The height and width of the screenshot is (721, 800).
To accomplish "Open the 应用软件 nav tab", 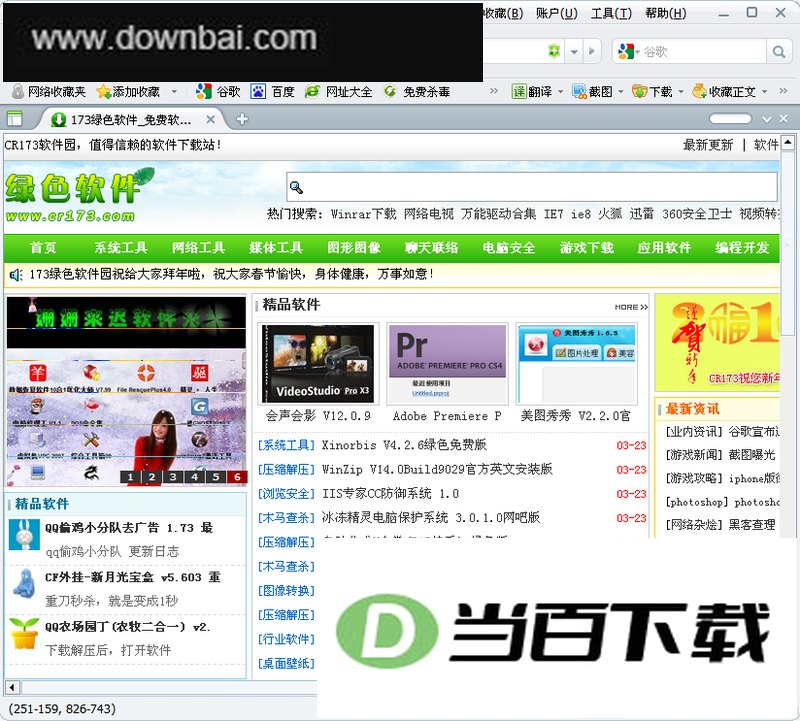I will pyautogui.click(x=664, y=248).
